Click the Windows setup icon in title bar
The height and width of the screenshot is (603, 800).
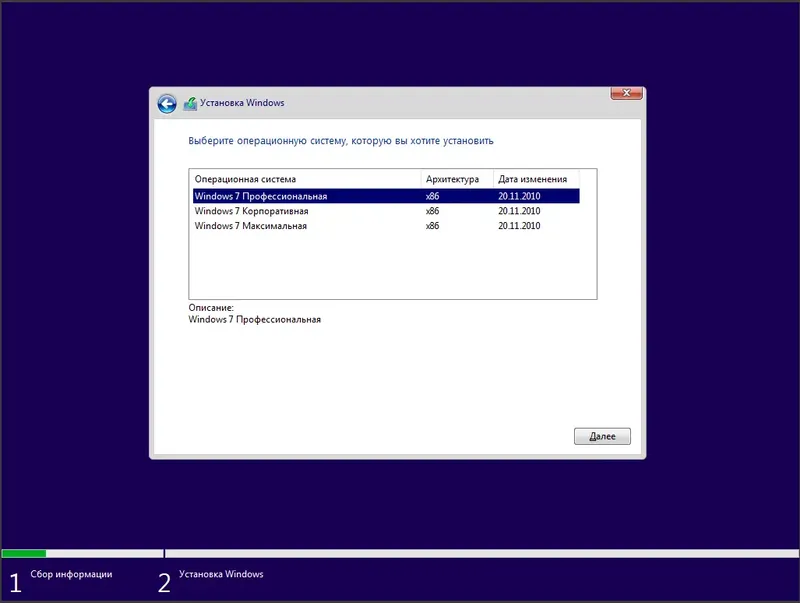click(190, 104)
